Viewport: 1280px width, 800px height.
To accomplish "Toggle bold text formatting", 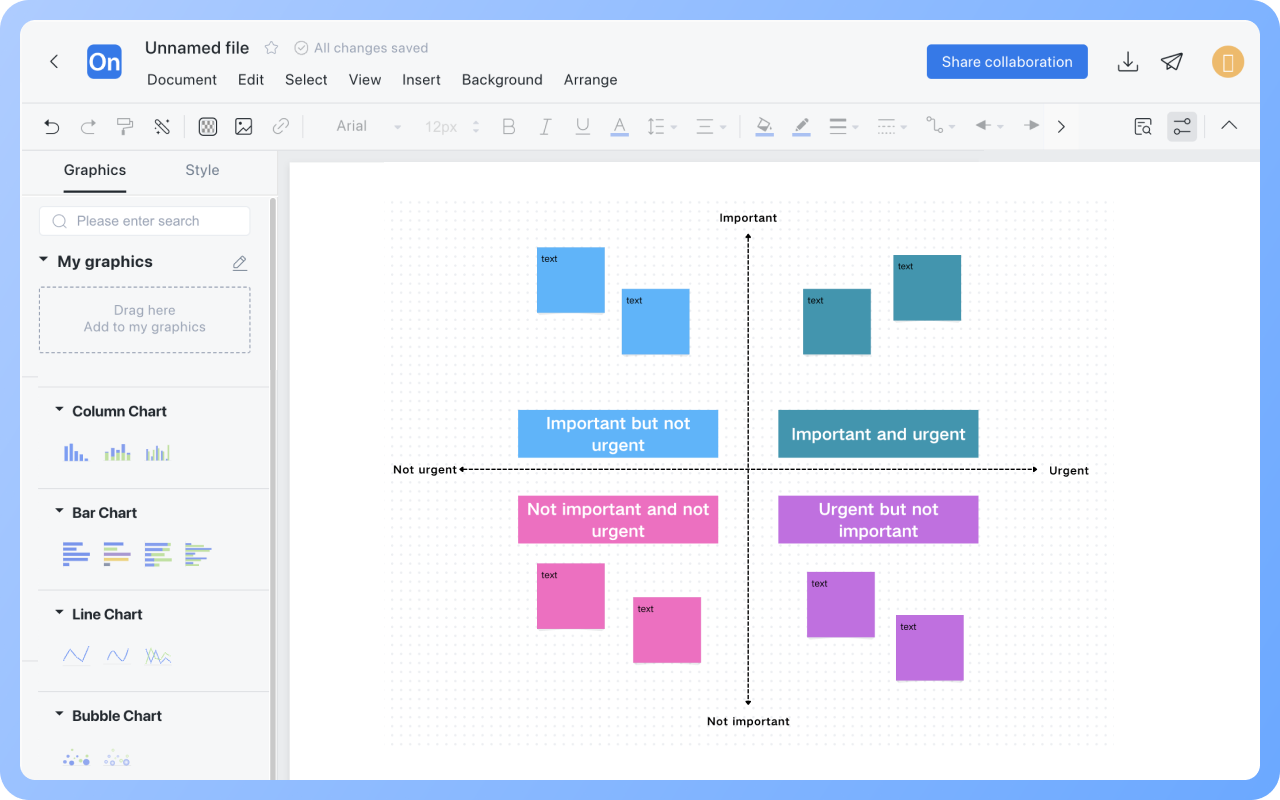I will click(509, 126).
